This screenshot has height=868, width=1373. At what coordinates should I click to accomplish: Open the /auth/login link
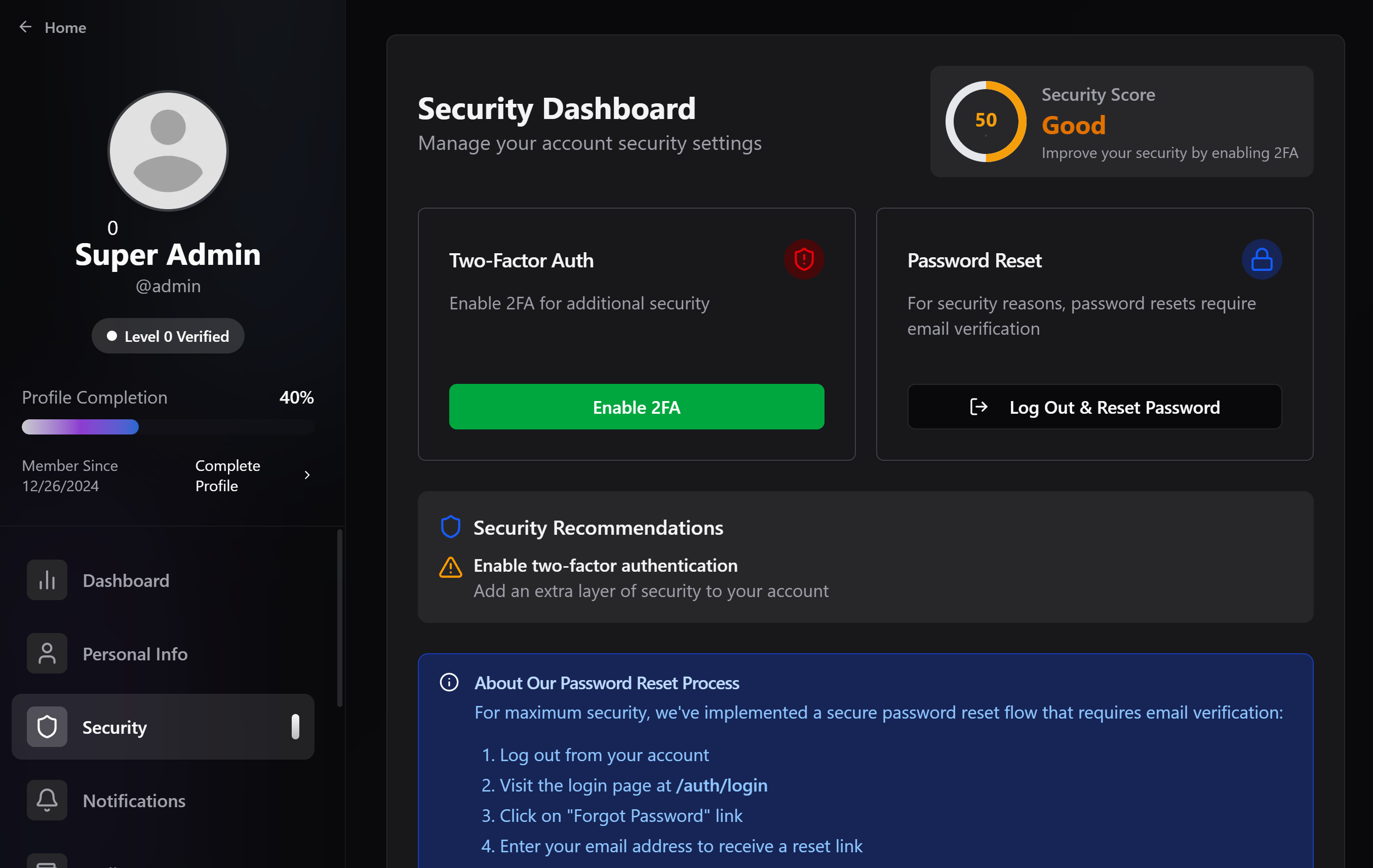721,785
